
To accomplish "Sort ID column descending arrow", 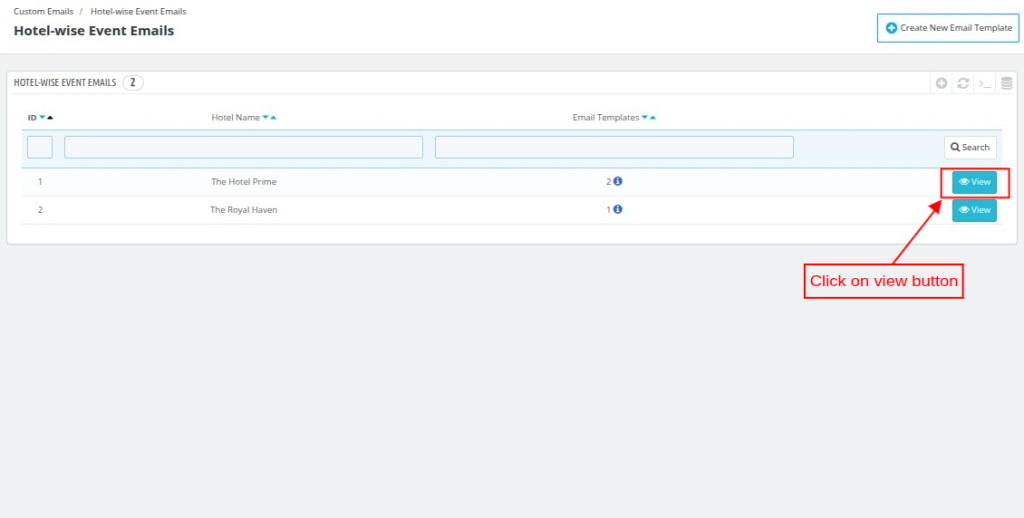I will tap(42, 118).
